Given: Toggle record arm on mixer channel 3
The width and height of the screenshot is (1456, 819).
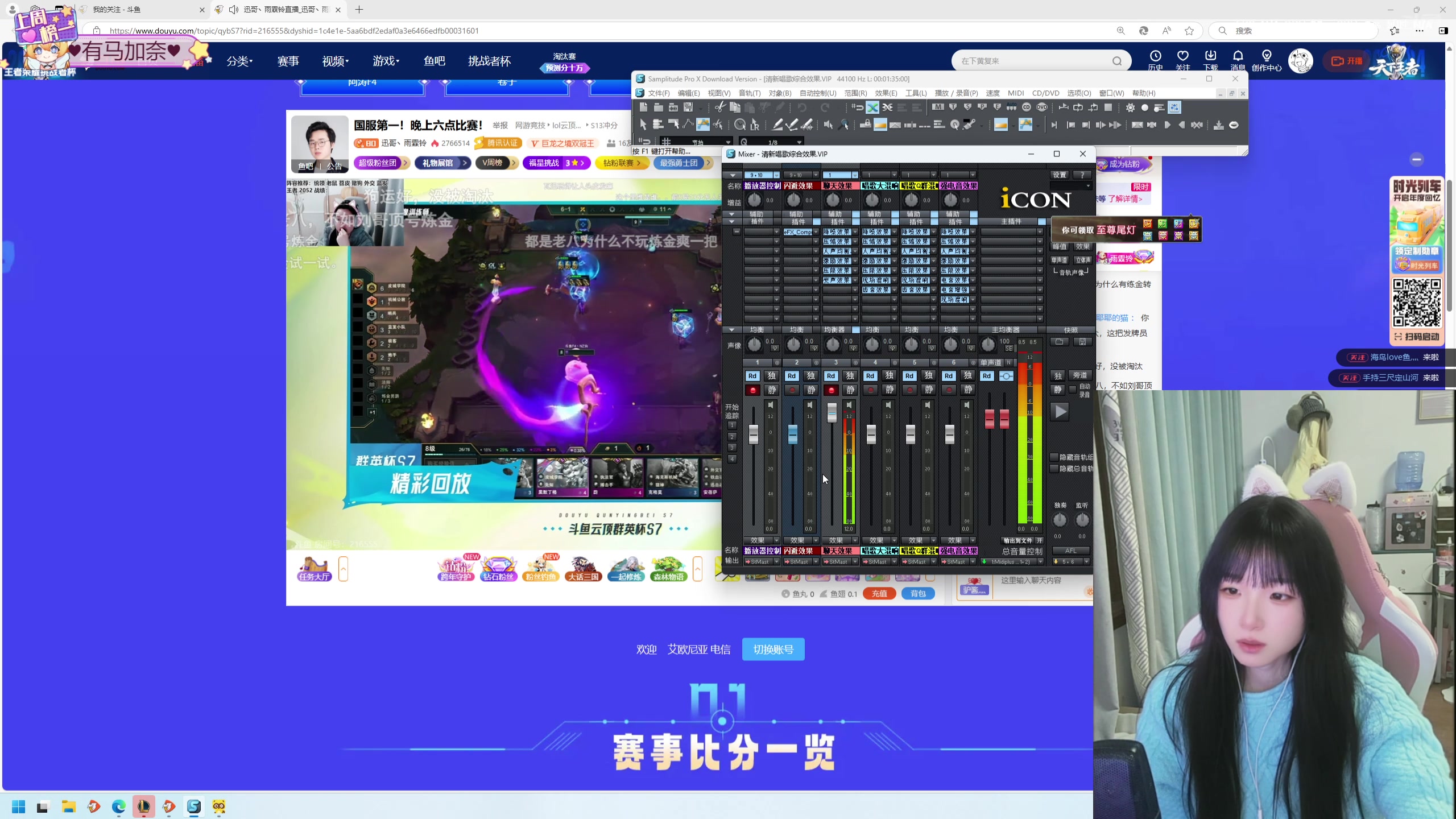Looking at the screenshot, I should [831, 390].
